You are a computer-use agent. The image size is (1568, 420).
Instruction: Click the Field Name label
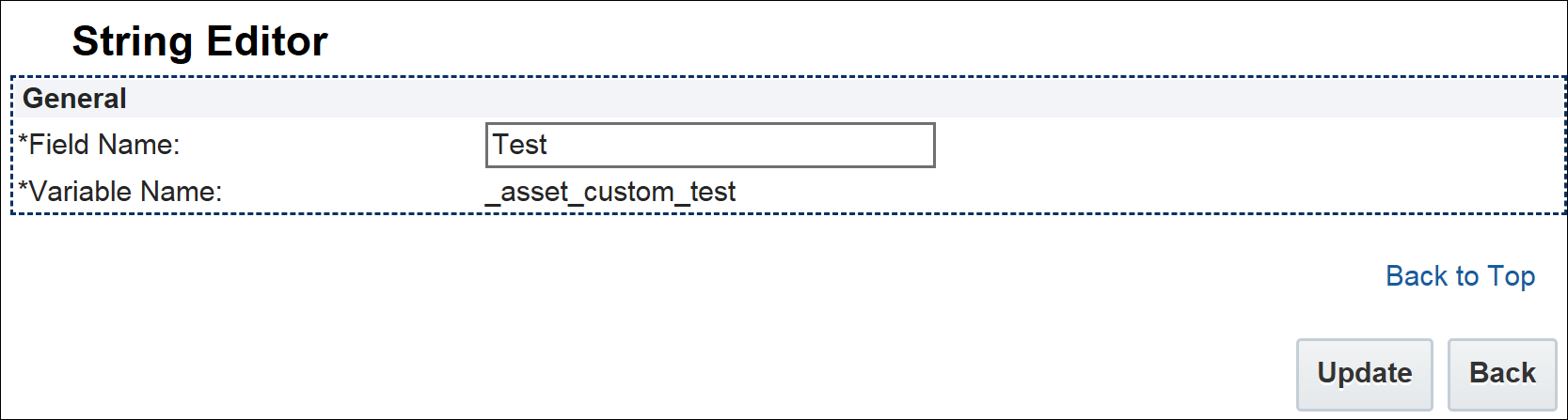pos(103,145)
